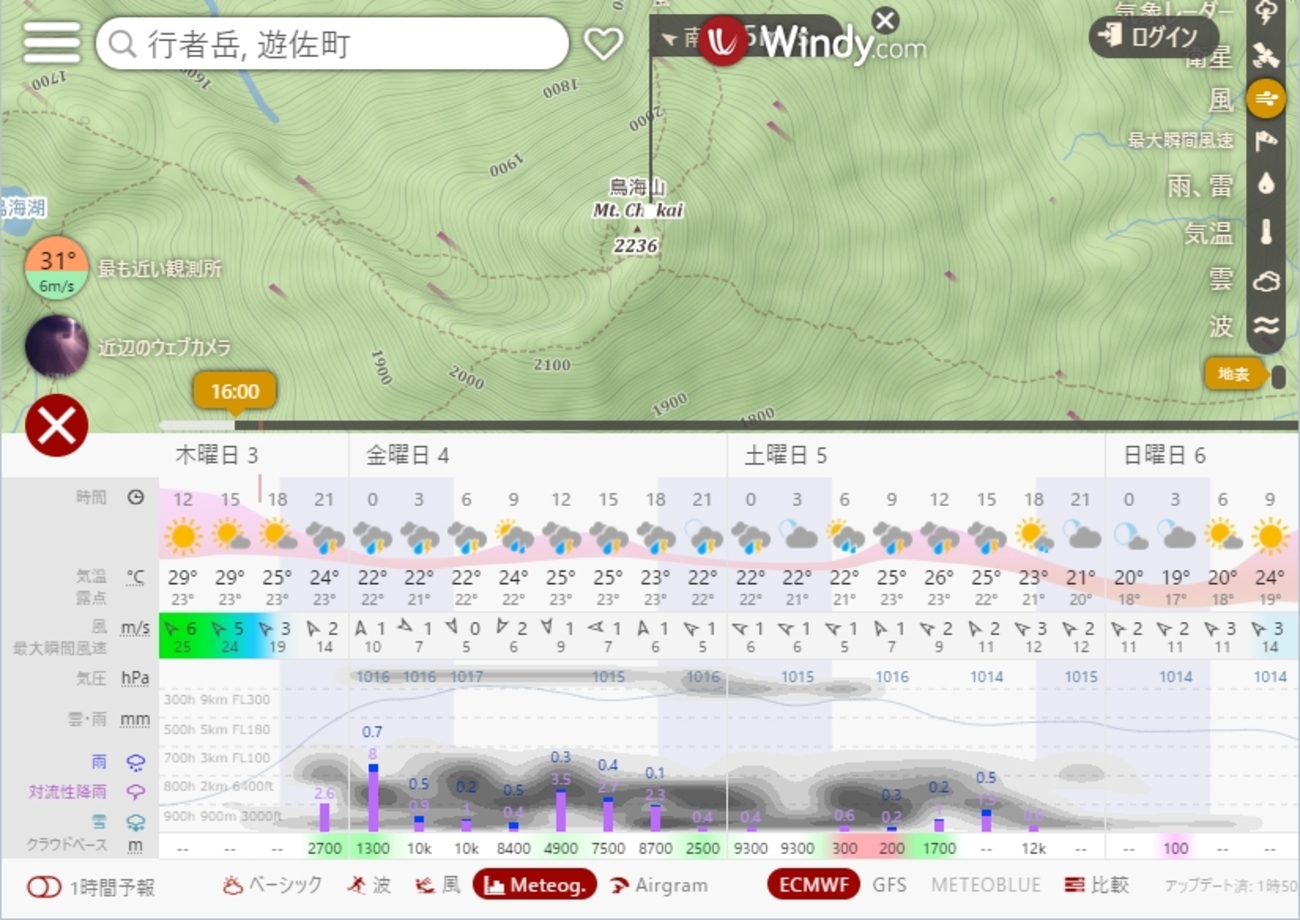This screenshot has height=920, width=1300.
Task: Toggle wind speed unit m/s
Action: tap(135, 628)
